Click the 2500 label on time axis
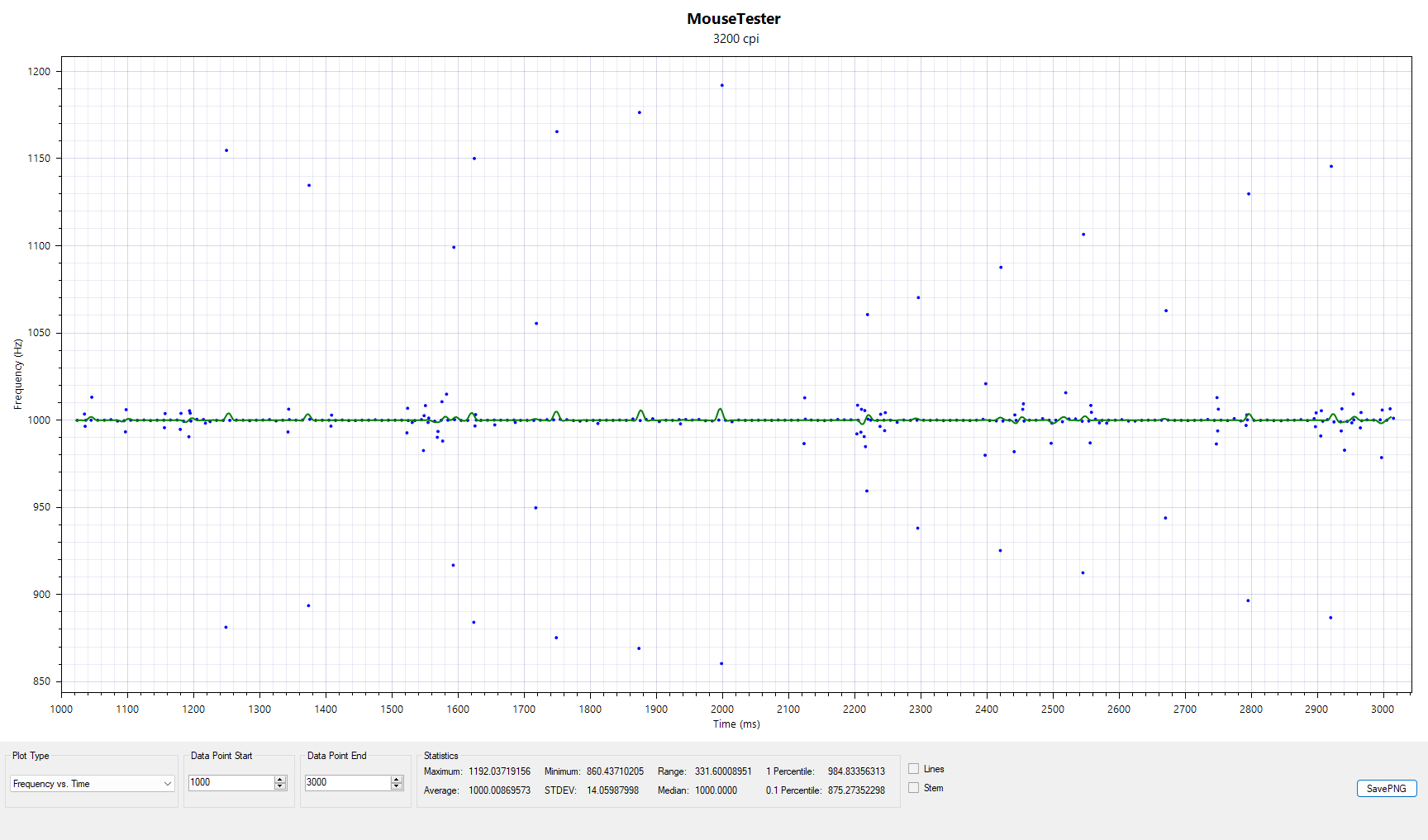The image size is (1428, 840). 1053,709
